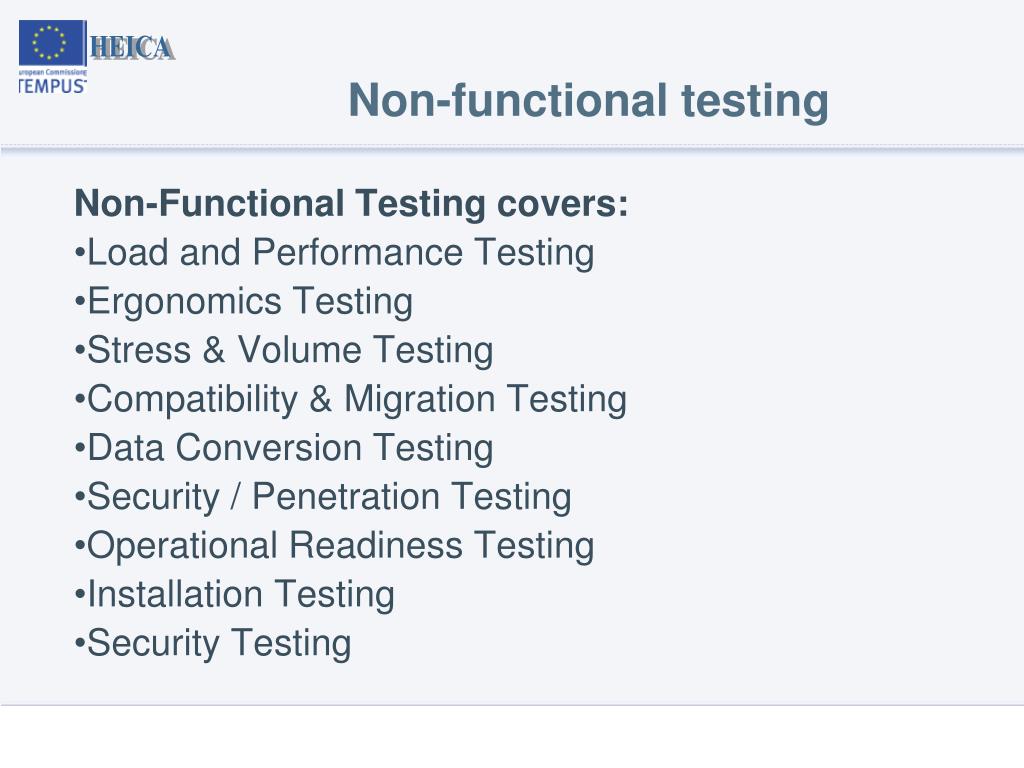Select the Data Conversion Testing bullet
1024x768 pixels.
[284, 448]
